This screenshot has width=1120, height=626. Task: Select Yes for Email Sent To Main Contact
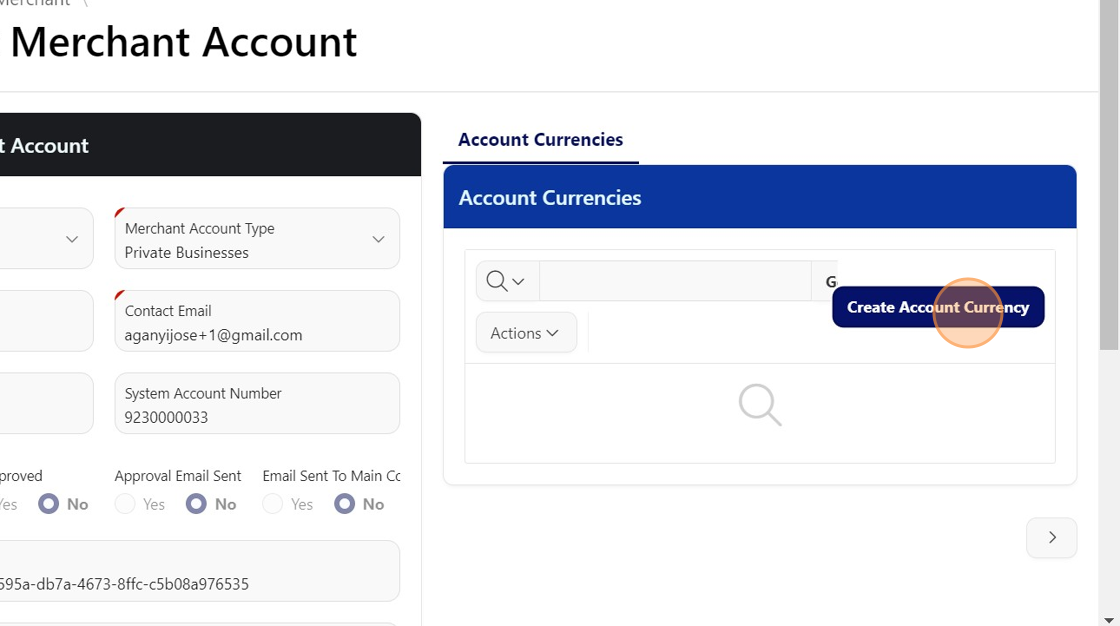[x=273, y=504]
